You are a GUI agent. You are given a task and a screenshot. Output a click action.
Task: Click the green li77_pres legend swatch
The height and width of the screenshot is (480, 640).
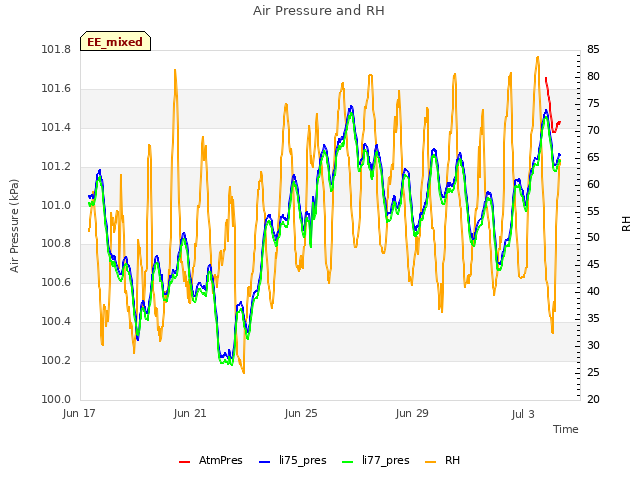(x=347, y=462)
